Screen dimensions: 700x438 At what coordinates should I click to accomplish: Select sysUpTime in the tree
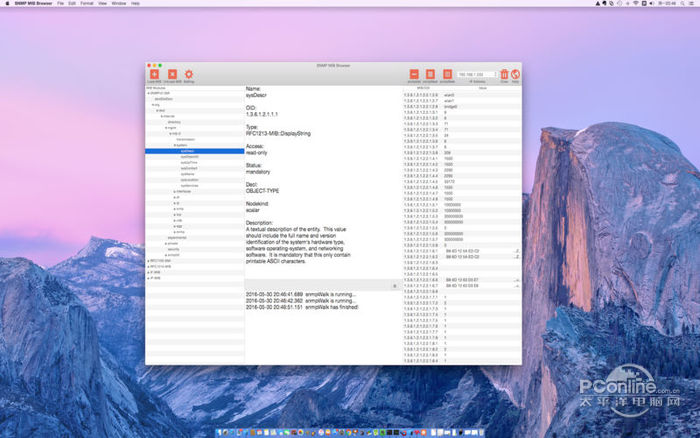click(x=189, y=163)
